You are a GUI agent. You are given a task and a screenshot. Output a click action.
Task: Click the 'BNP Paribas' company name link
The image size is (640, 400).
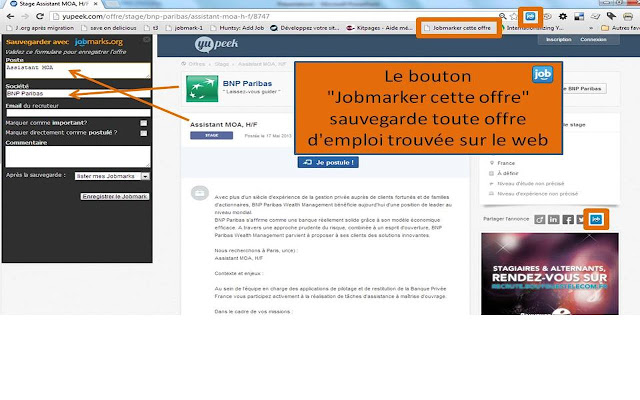247,83
